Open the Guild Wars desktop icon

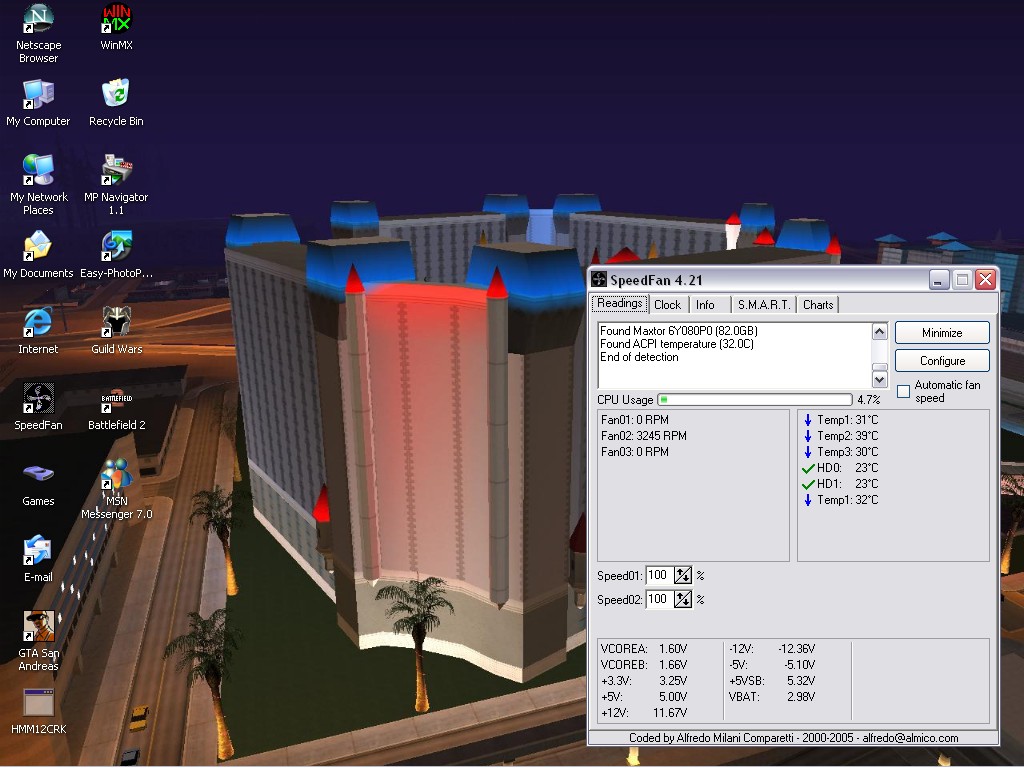pyautogui.click(x=116, y=323)
